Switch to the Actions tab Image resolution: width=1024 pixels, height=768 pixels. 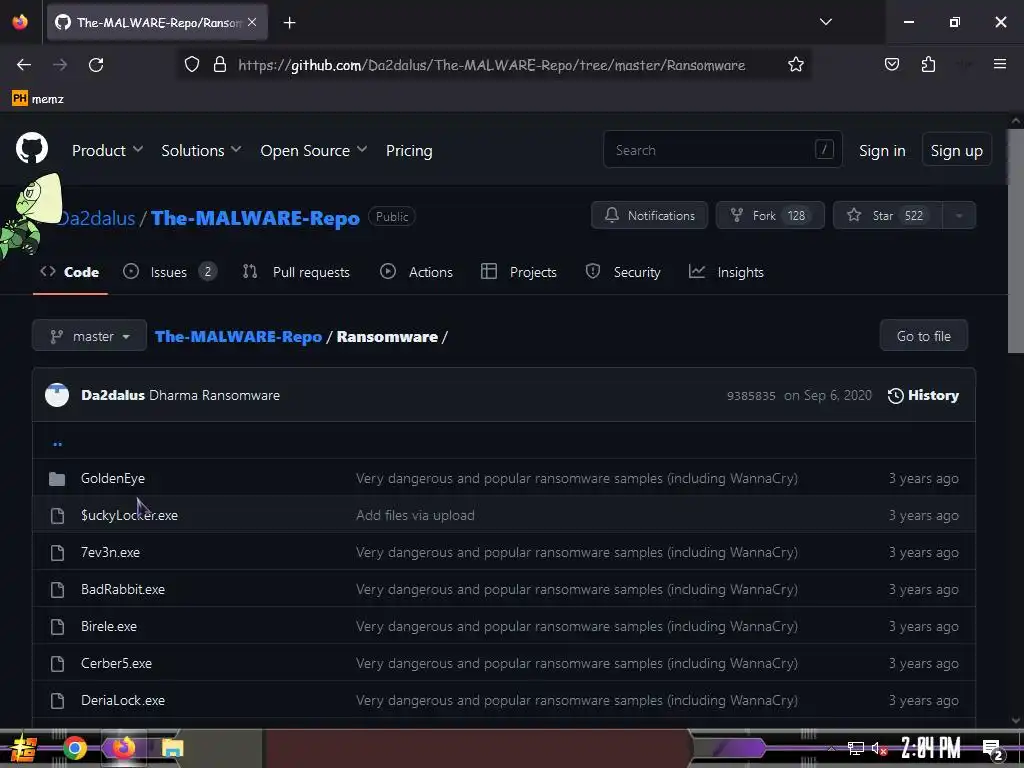(416, 272)
